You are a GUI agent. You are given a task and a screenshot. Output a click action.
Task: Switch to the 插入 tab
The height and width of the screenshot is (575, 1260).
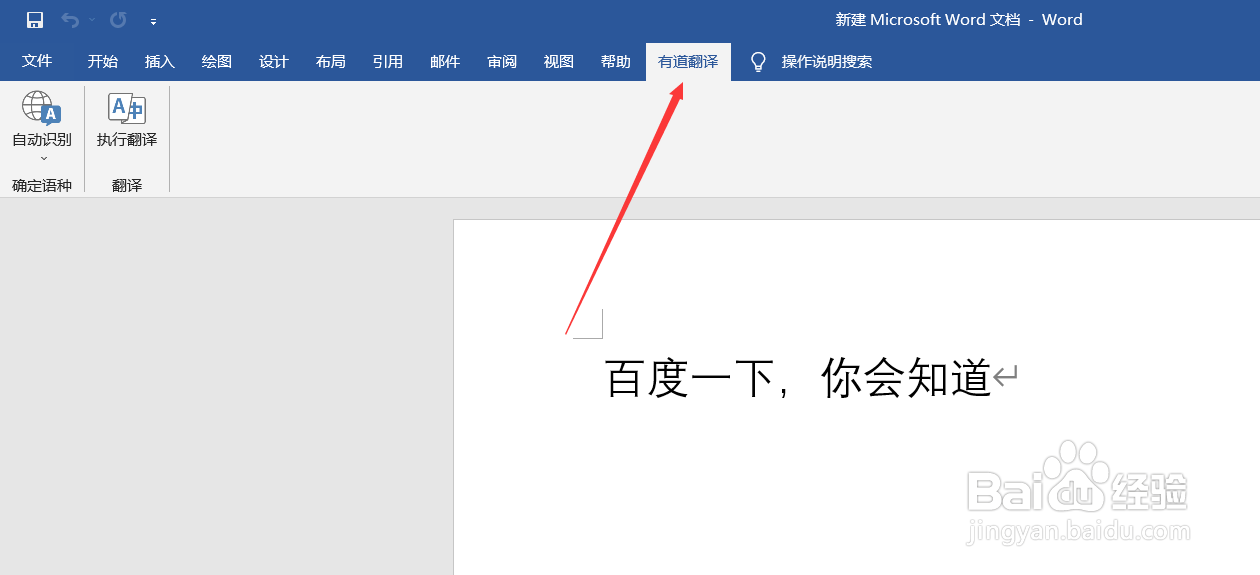click(x=159, y=61)
